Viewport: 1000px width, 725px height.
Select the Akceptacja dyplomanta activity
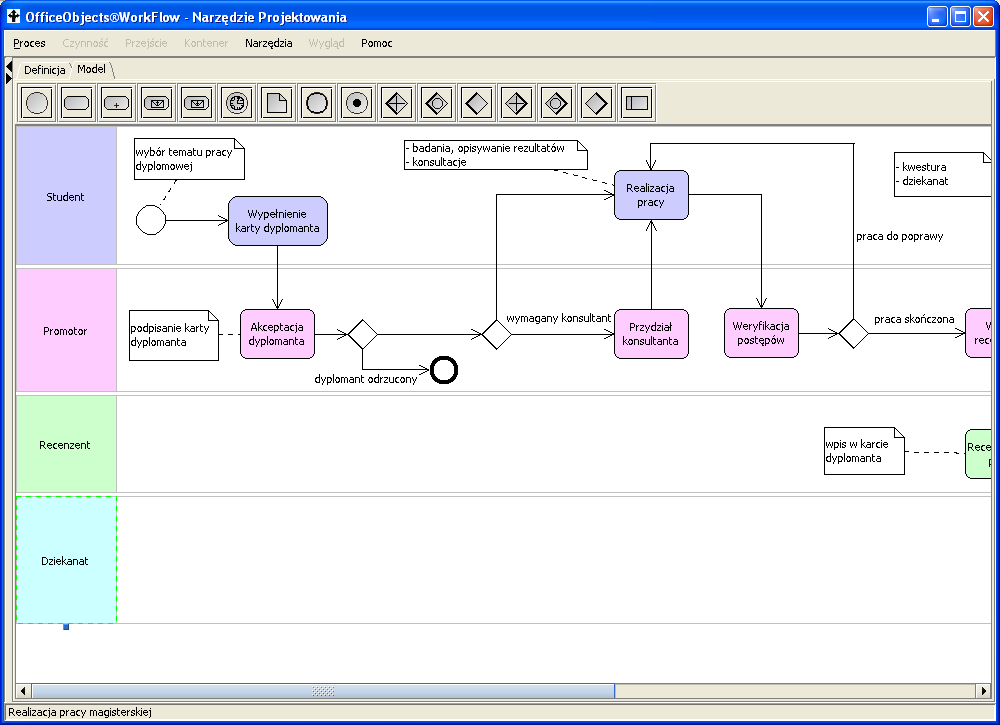click(277, 334)
